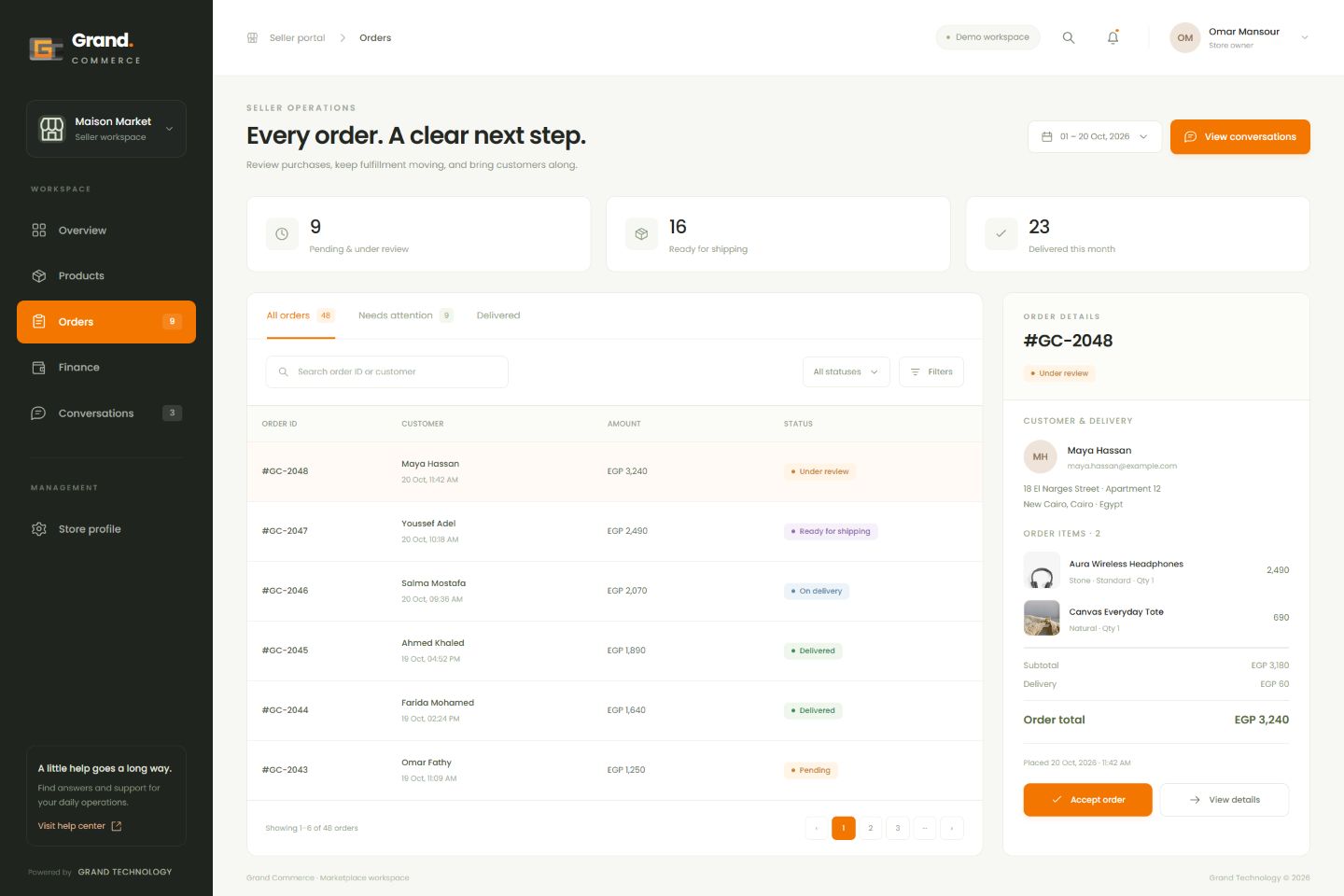
Task: Select page 2 in pagination
Action: pos(871,828)
